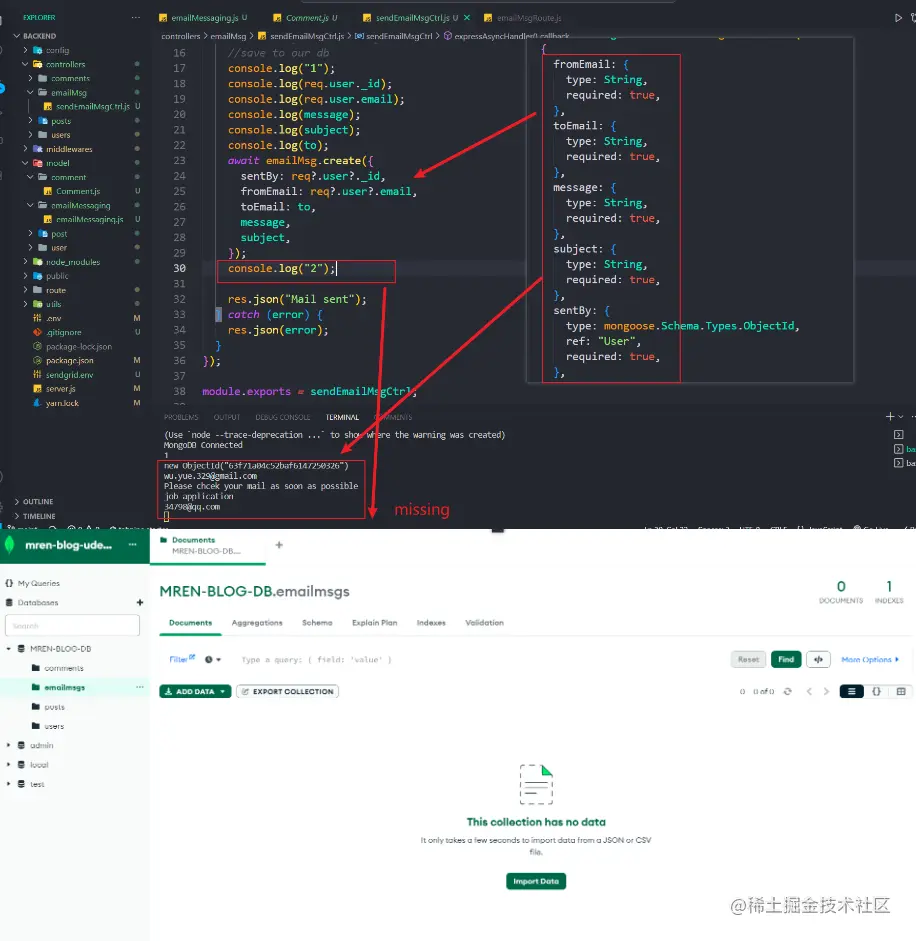Viewport: 916px width, 941px height.
Task: Open the OUTPUT panel tab
Action: tap(227, 417)
